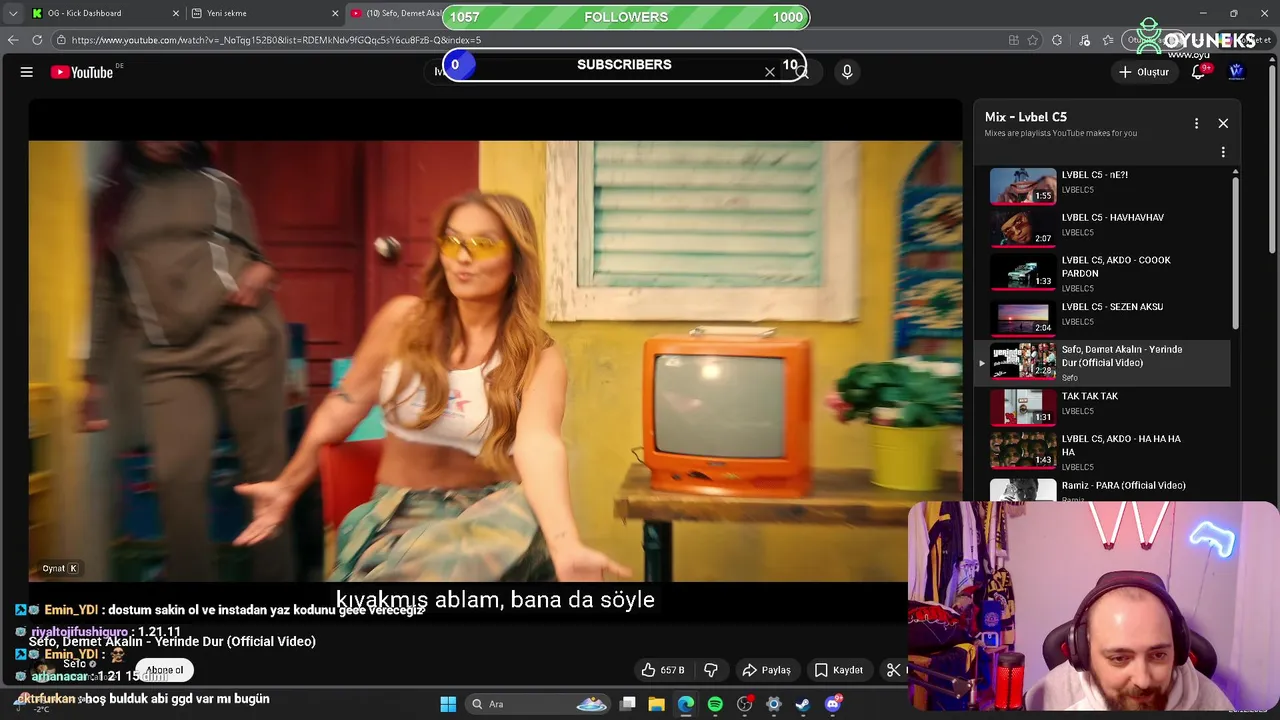Click the voice search microphone icon
The image size is (1280, 720).
[847, 72]
